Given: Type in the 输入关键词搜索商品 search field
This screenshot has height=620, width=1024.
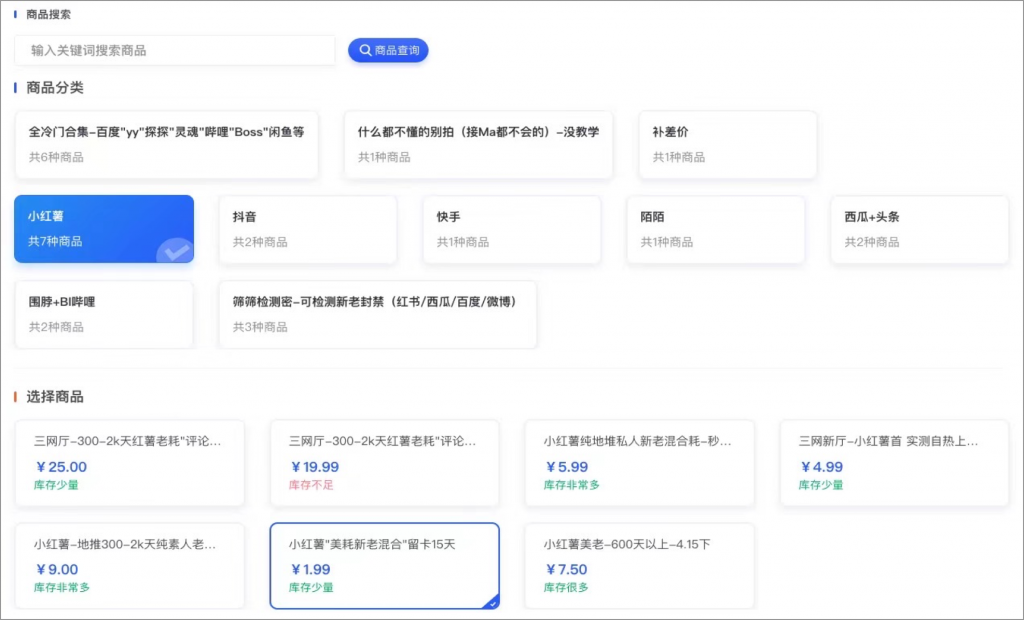Looking at the screenshot, I should pyautogui.click(x=175, y=50).
